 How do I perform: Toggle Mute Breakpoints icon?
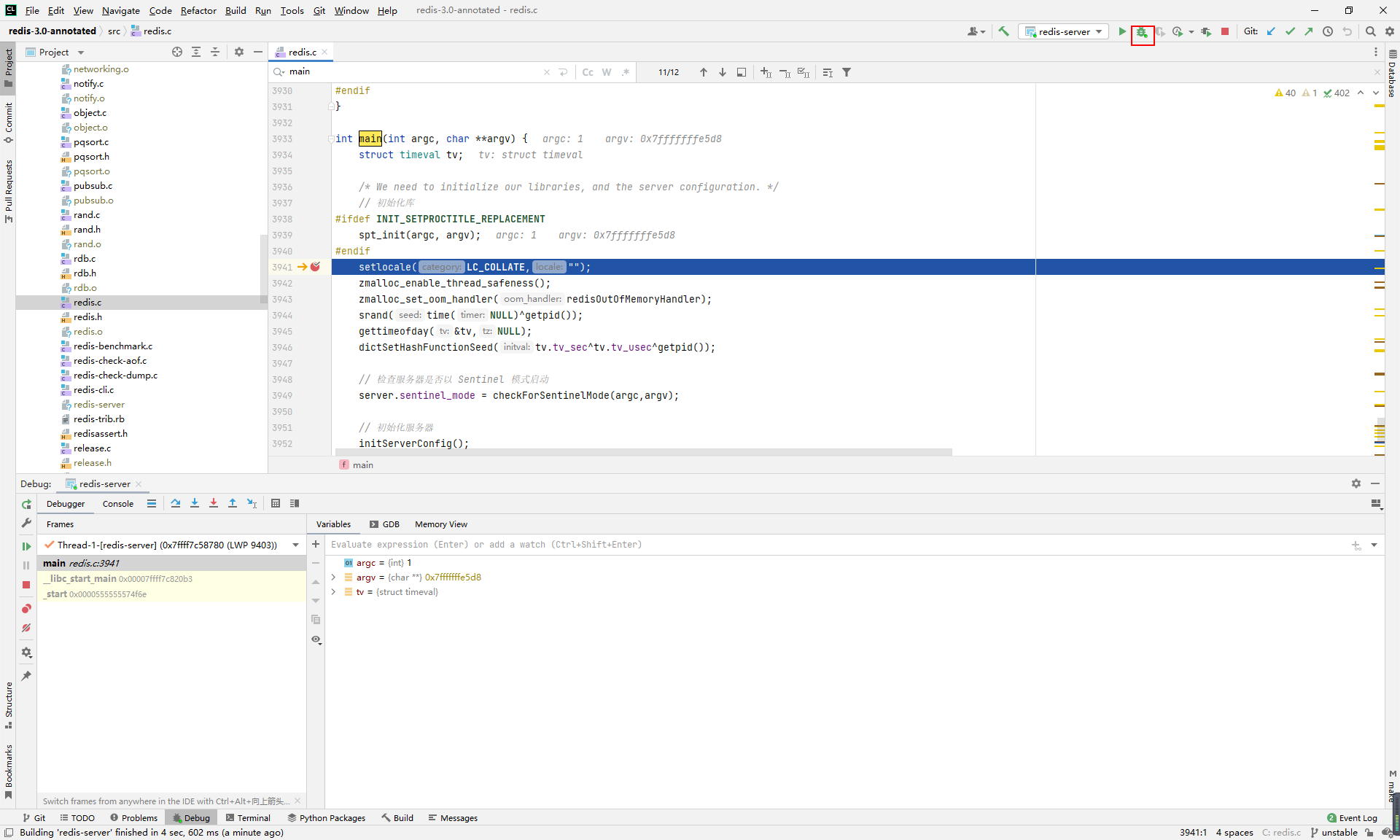26,628
